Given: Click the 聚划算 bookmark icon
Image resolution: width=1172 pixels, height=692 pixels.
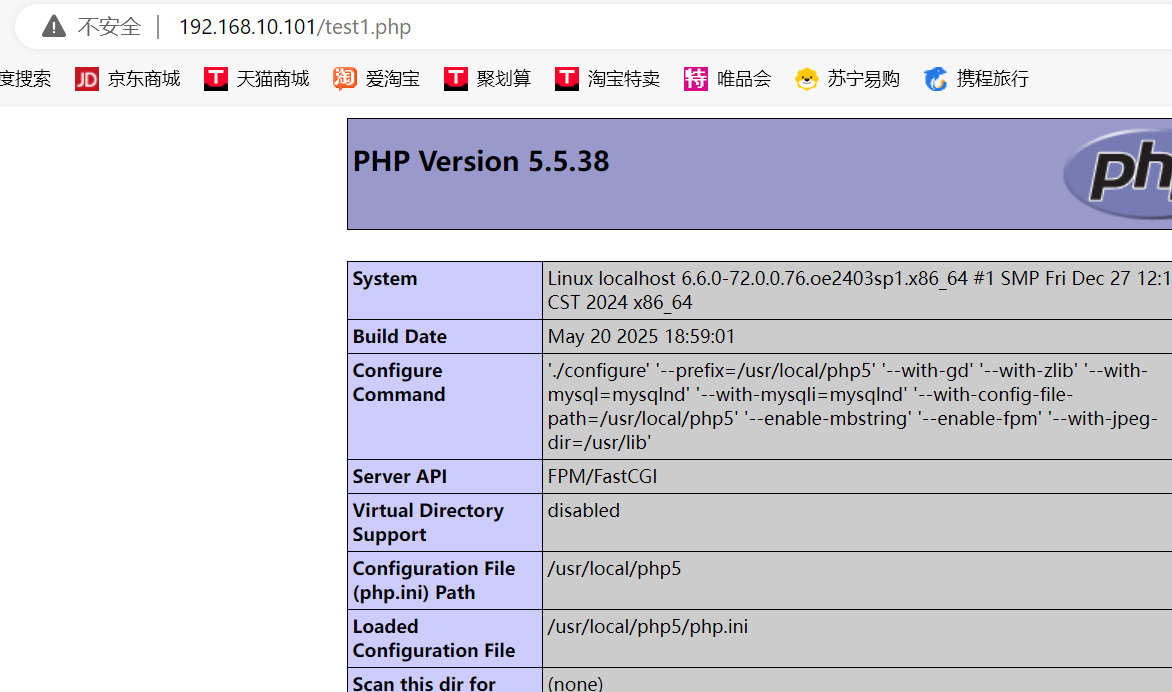Looking at the screenshot, I should point(456,78).
